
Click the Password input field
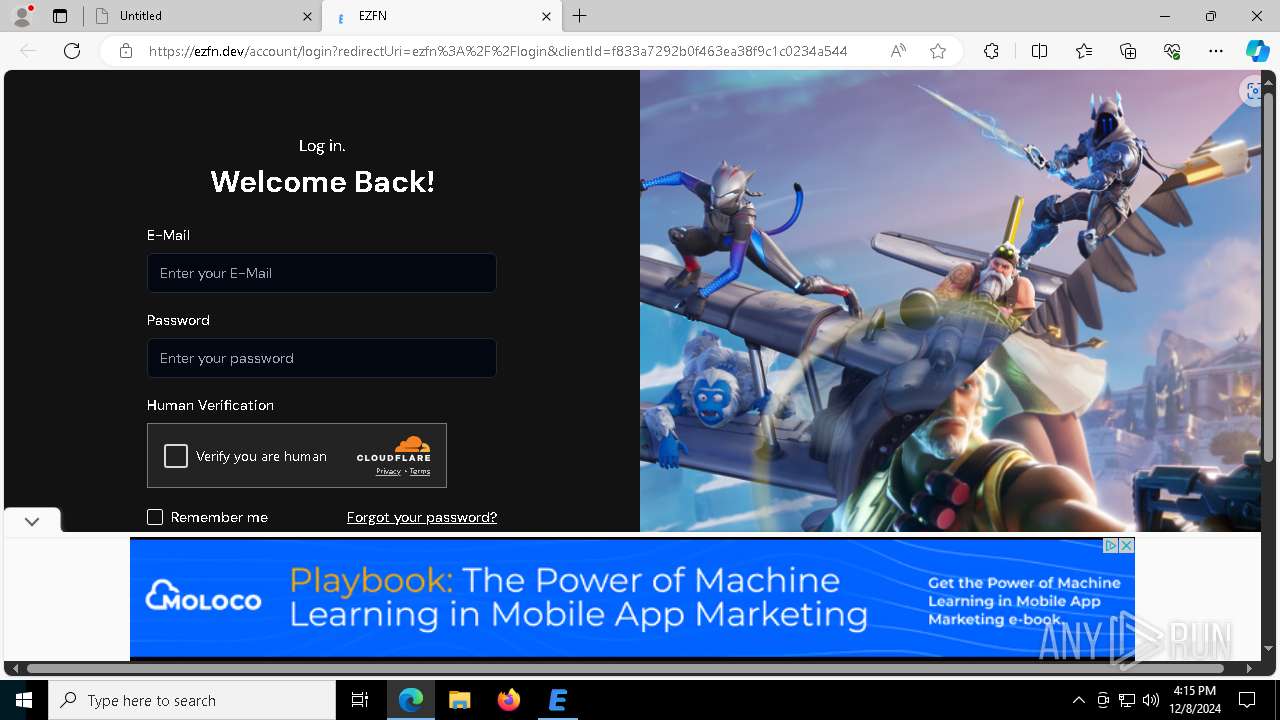[322, 358]
